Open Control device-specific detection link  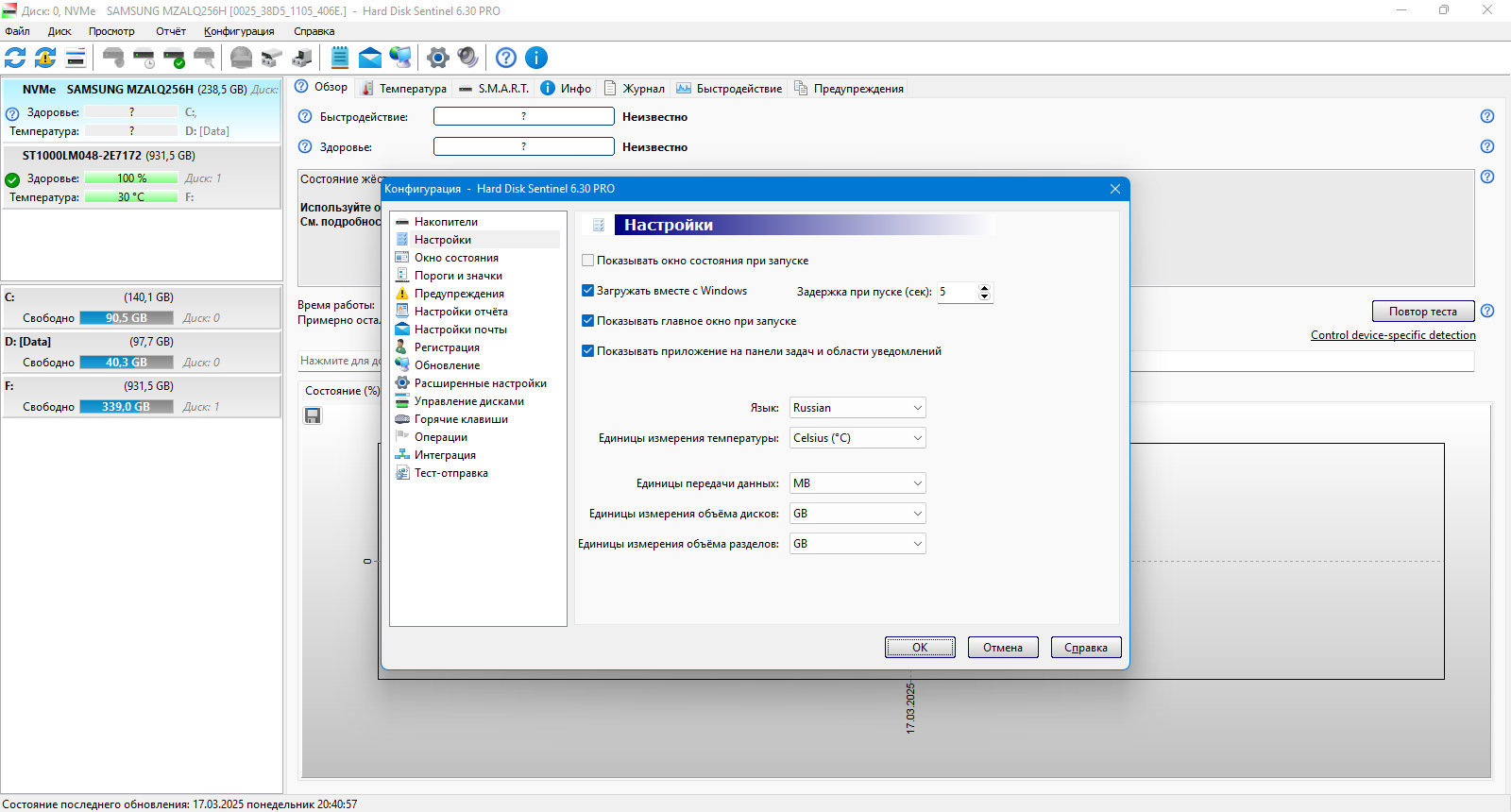point(1393,335)
